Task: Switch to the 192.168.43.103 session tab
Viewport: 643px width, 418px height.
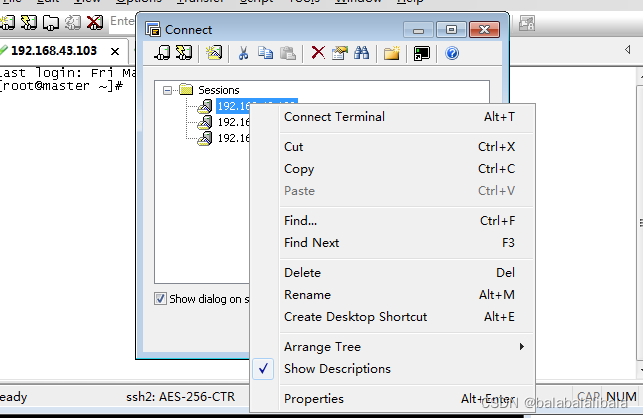Action: 54,51
